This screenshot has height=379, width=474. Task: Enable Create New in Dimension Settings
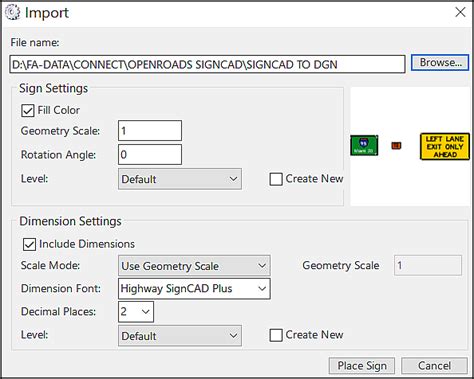coord(276,335)
